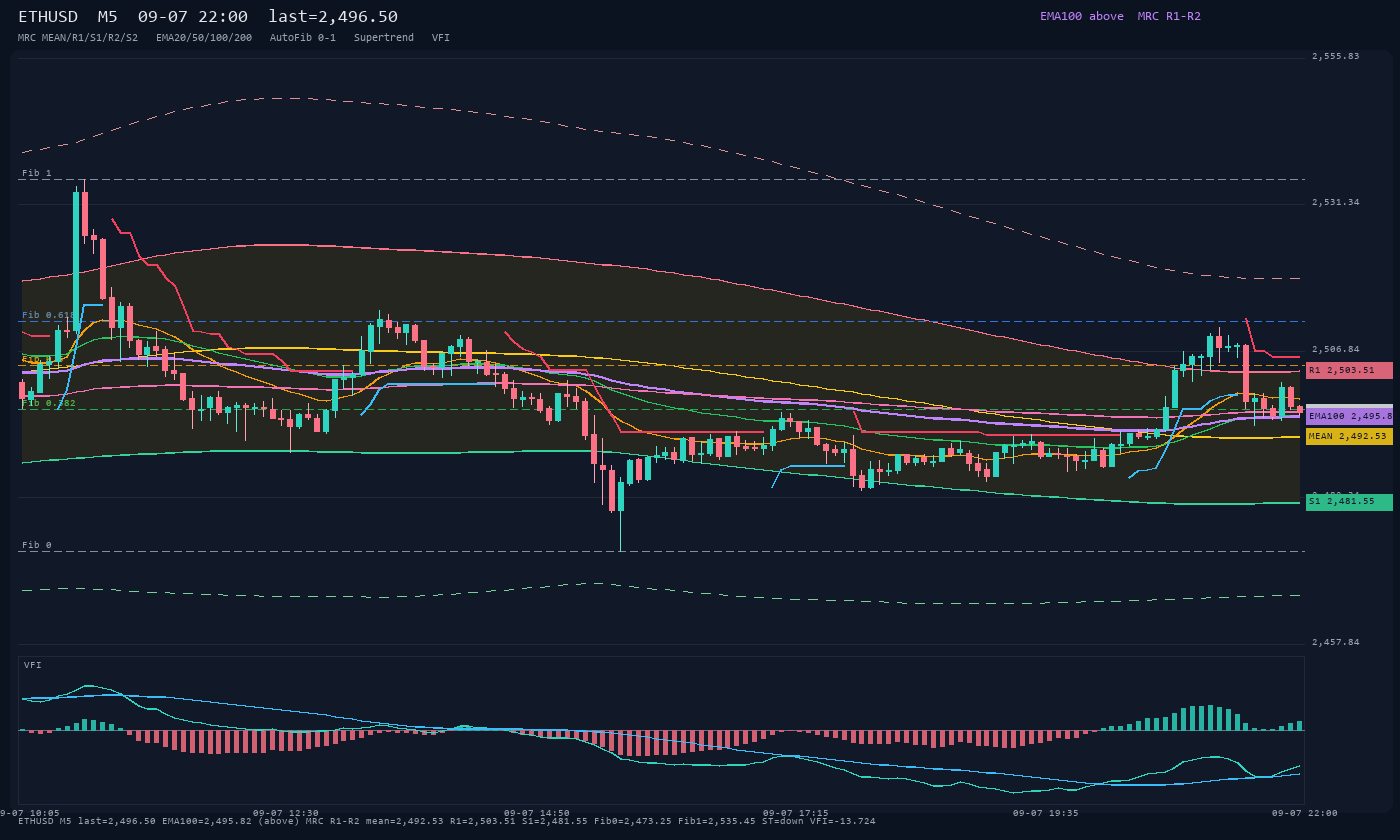Select the "MRC MEAN/R1/S1/R2/S2" legend entry
Image resolution: width=1400 pixels, height=840 pixels.
tap(78, 37)
